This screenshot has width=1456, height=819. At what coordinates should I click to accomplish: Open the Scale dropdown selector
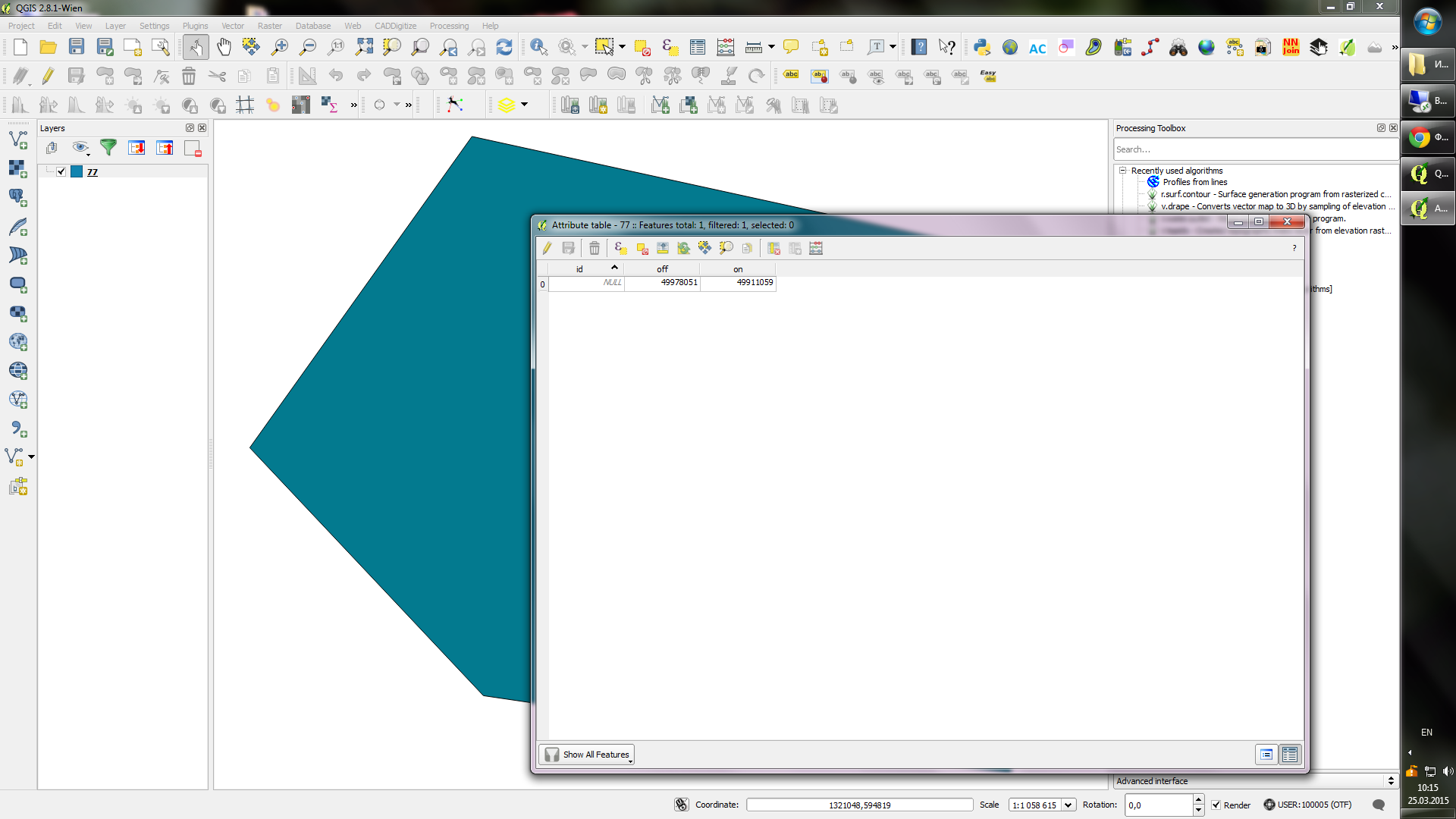tap(1067, 805)
